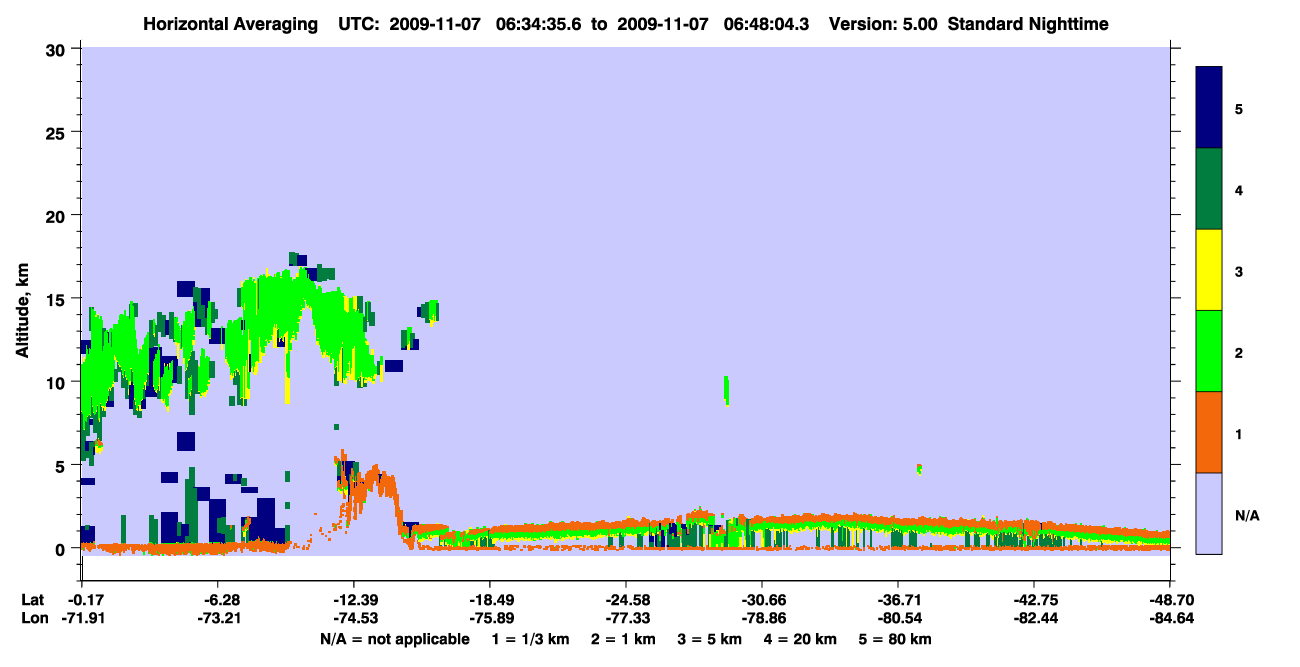The image size is (1300, 667).
Task: Click the start time '06:34:35.6' in title
Action: point(539,24)
